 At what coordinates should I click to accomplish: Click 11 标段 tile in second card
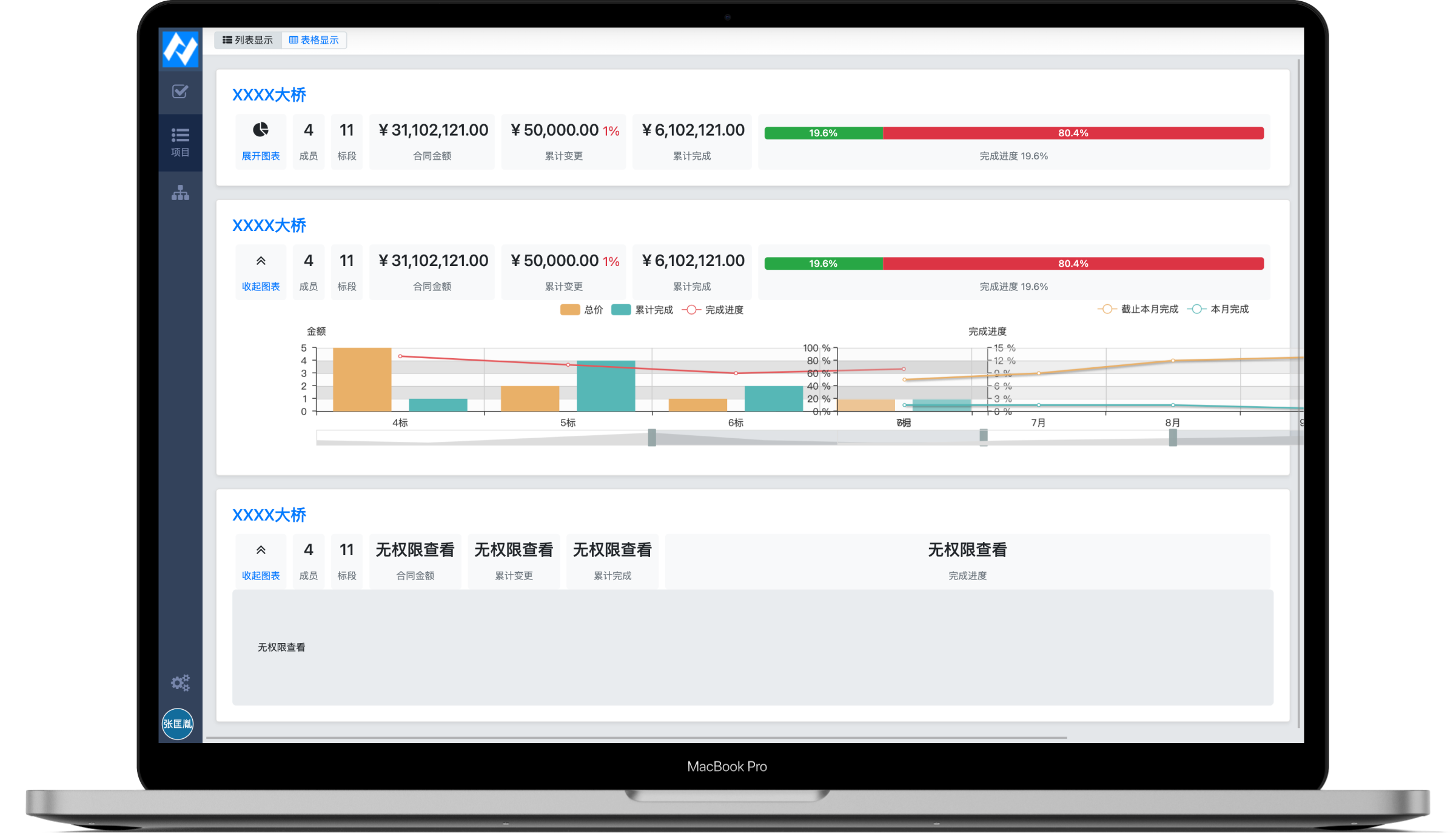[347, 272]
